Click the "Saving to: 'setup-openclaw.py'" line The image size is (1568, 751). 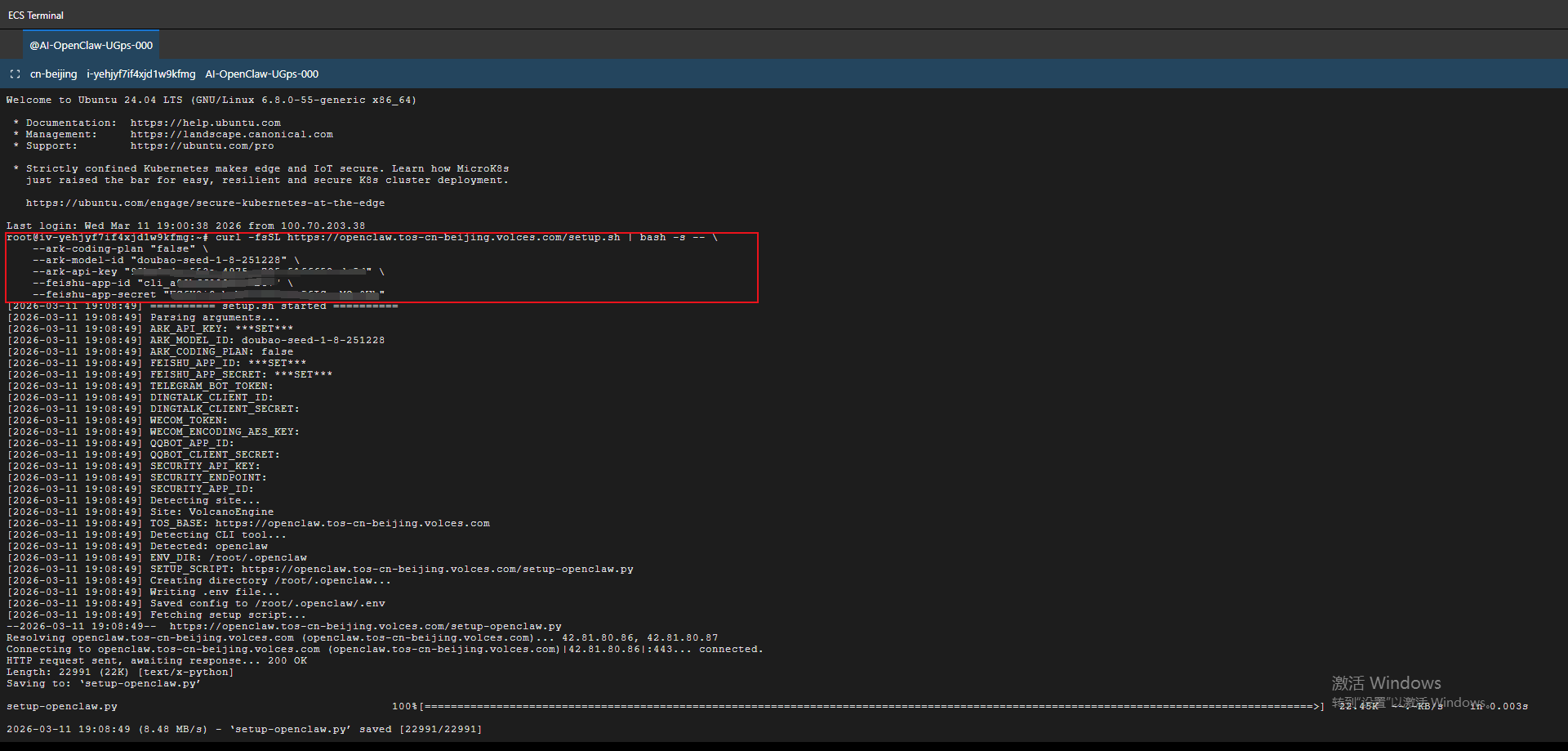[x=104, y=684]
